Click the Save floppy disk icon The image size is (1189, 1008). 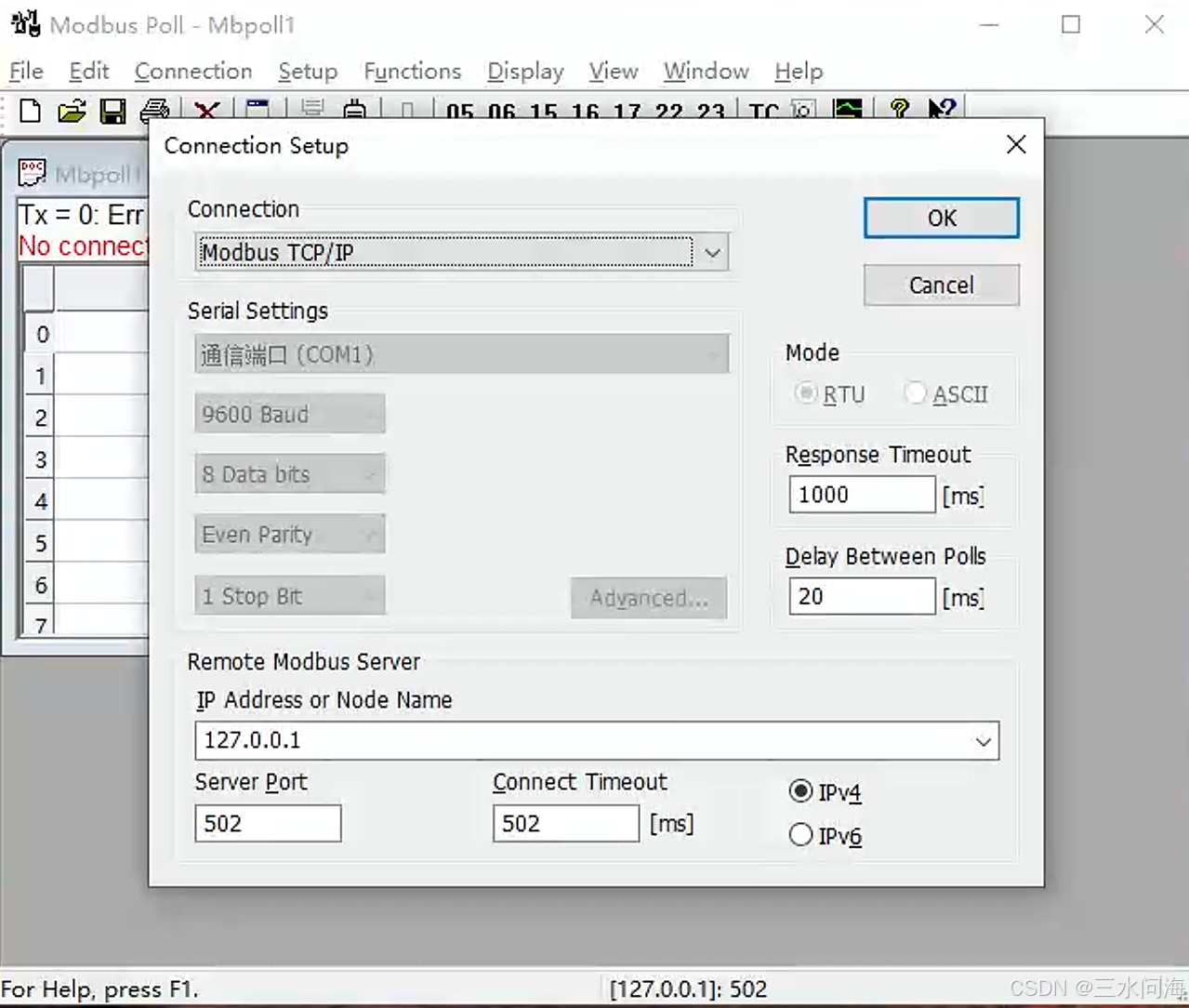click(113, 111)
